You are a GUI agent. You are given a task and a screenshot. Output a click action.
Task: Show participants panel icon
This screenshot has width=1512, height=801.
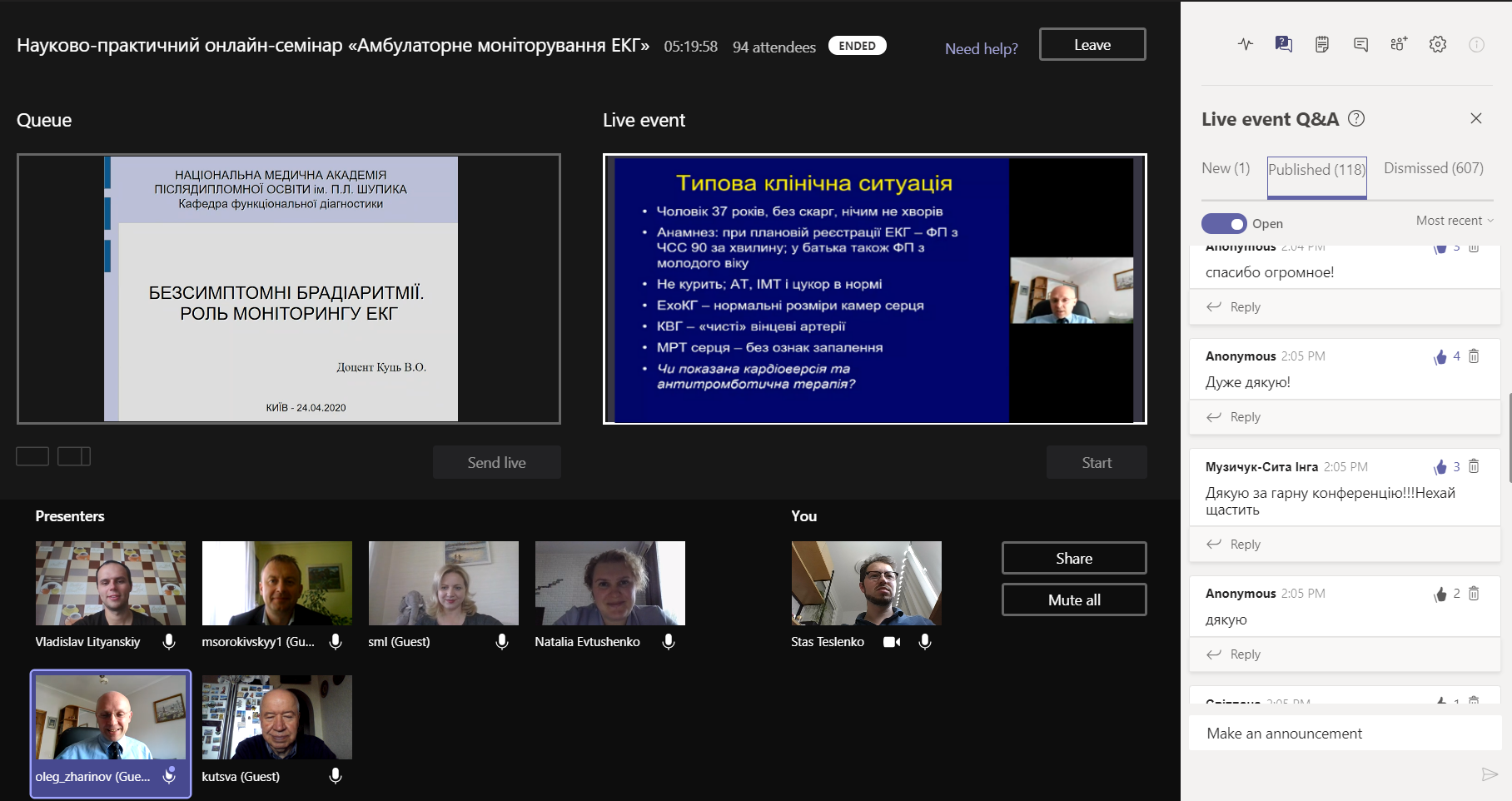coord(1399,44)
